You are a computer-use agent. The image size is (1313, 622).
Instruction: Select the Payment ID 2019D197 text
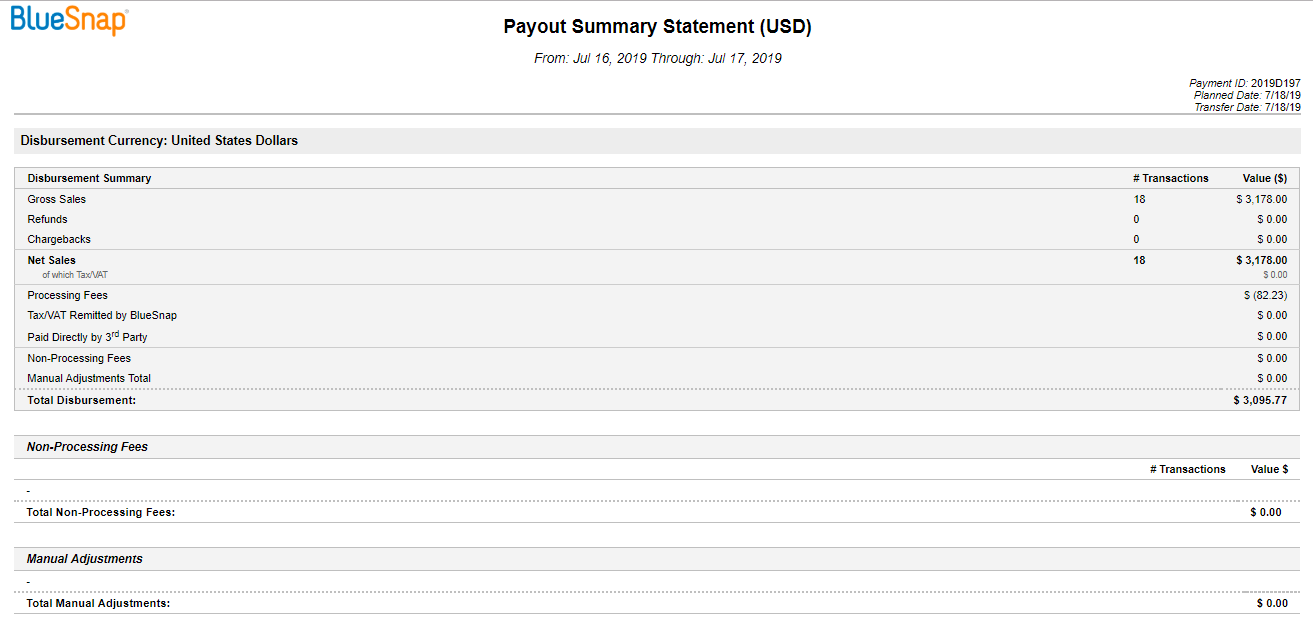click(1245, 83)
